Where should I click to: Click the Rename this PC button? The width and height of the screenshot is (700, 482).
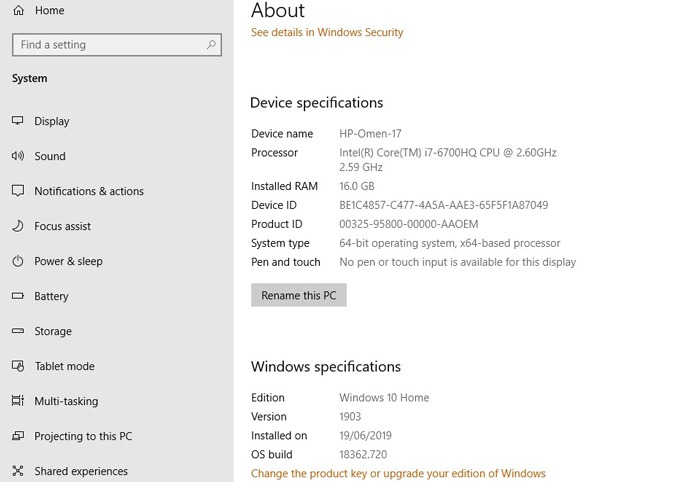click(299, 295)
